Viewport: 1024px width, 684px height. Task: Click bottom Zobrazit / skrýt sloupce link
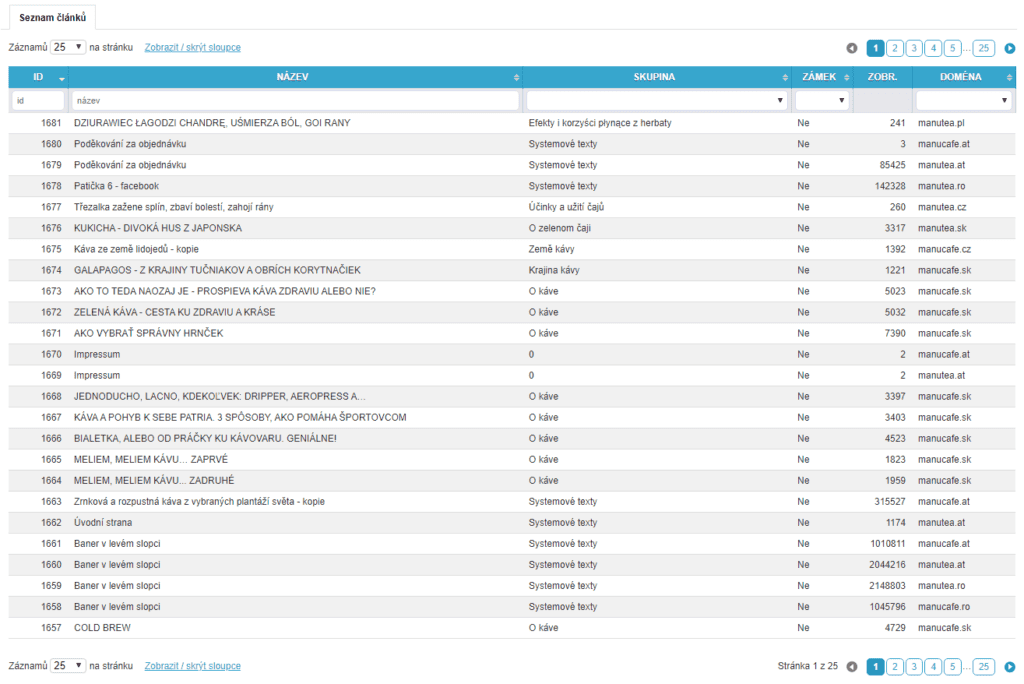tap(192, 666)
